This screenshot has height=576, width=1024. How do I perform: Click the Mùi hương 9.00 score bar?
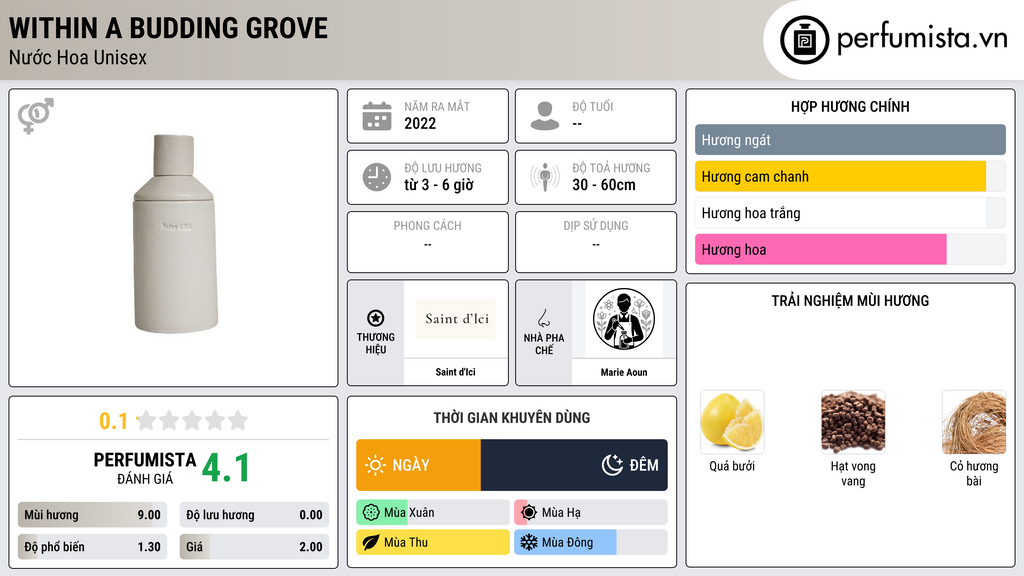(x=93, y=515)
